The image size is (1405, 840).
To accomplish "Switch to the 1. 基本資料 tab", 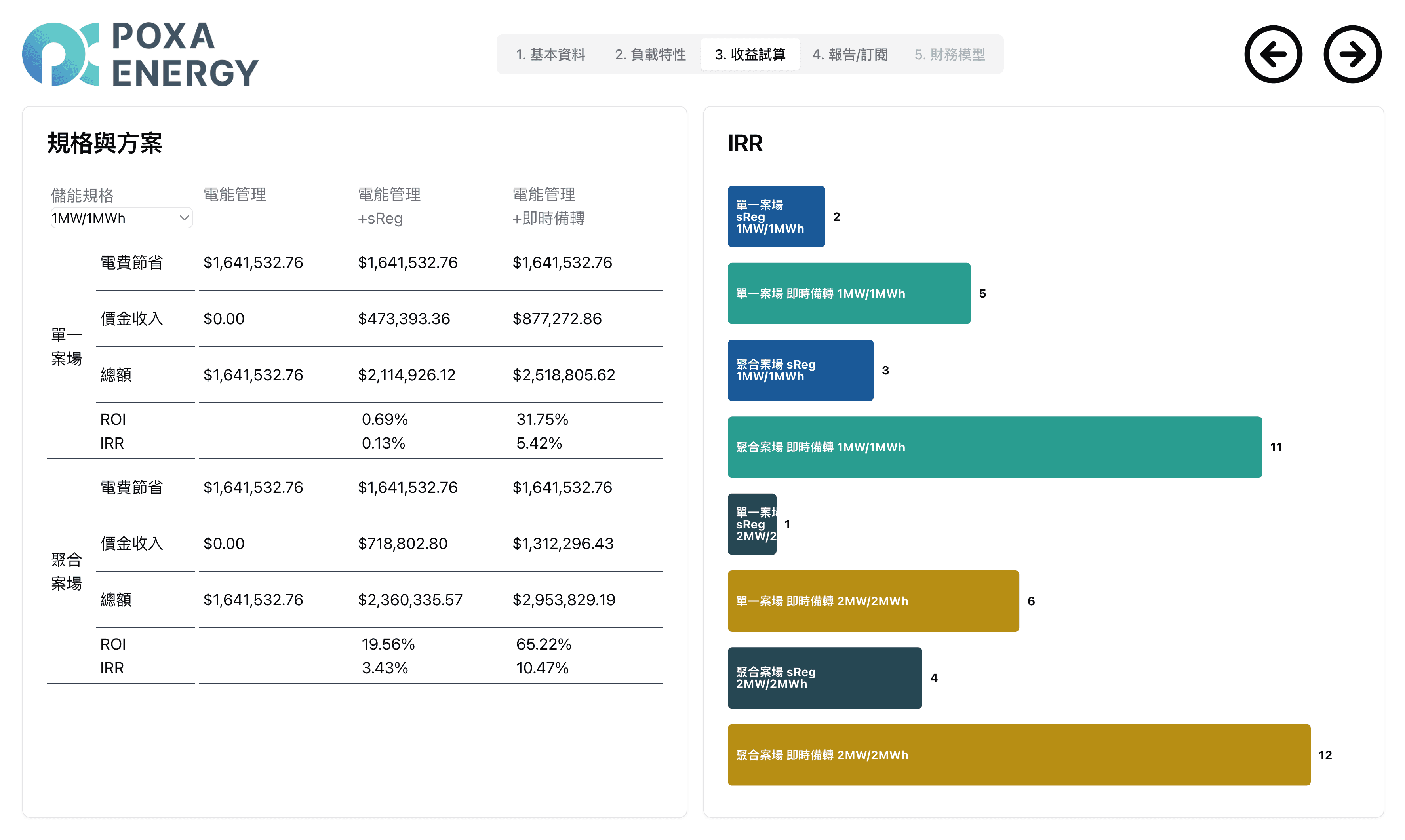I will pos(550,54).
